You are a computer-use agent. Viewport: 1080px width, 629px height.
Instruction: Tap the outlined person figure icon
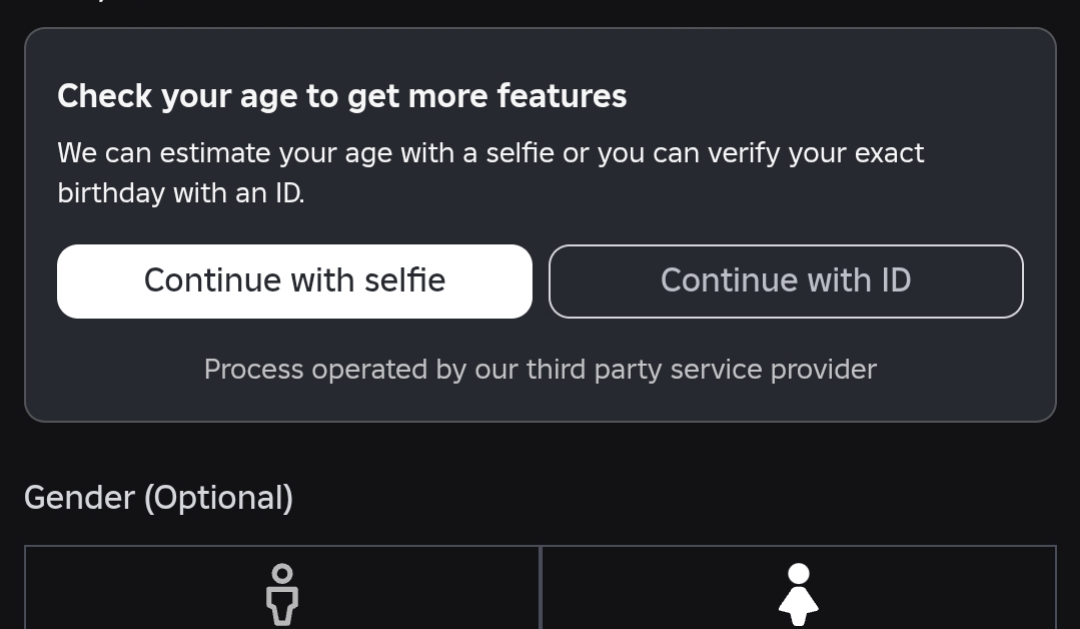(x=283, y=594)
